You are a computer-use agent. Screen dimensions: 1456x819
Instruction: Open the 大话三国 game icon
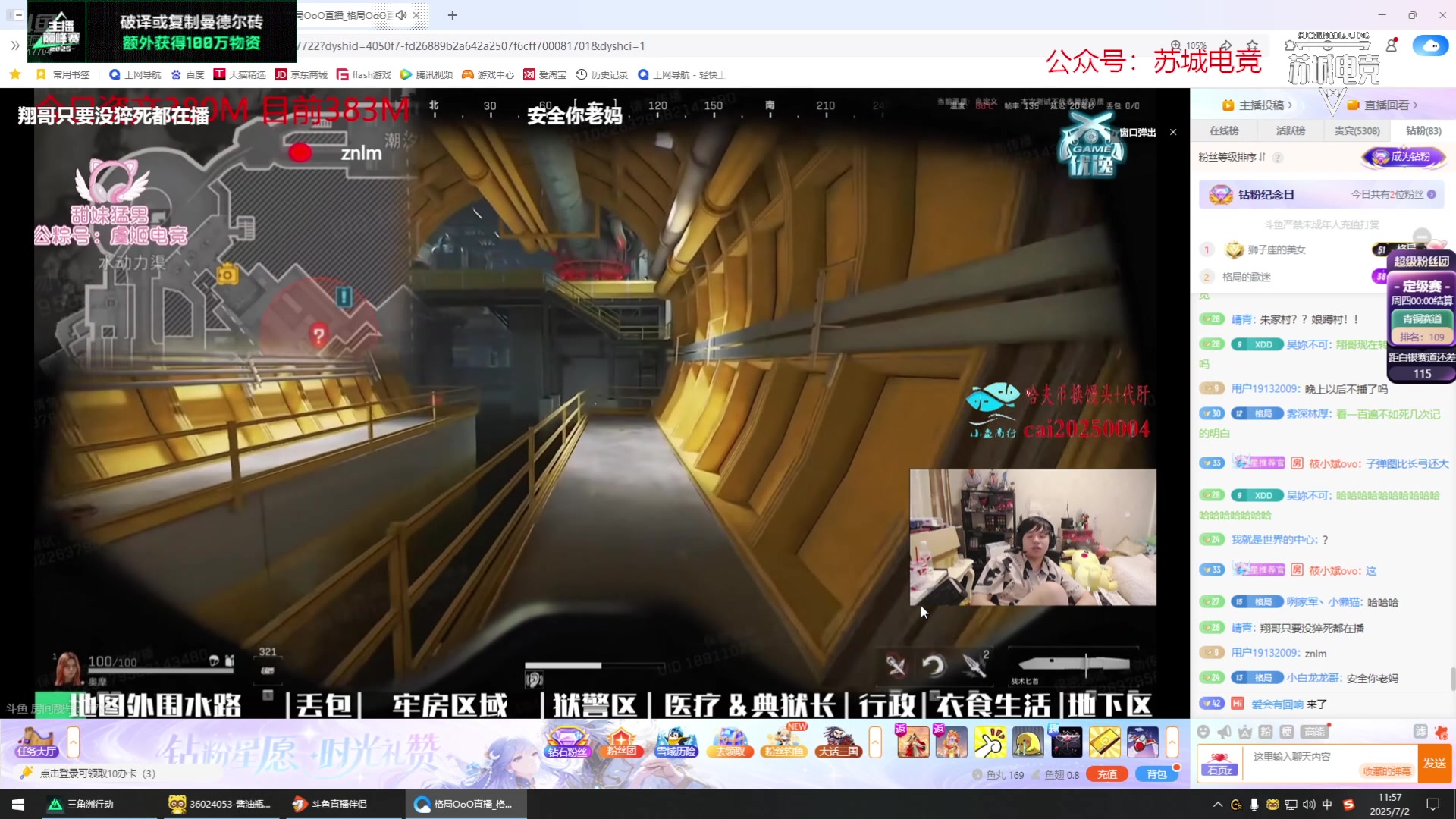coord(838,742)
